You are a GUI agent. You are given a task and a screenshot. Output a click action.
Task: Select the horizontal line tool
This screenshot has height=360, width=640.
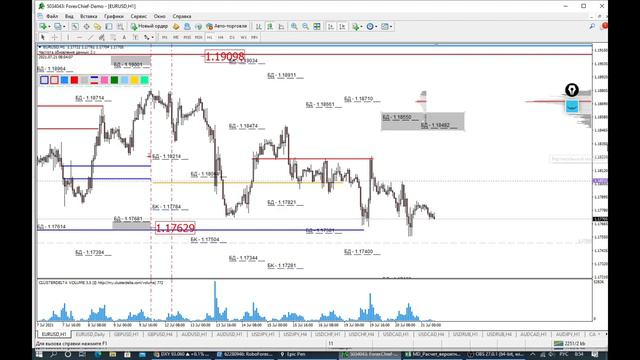click(x=79, y=37)
